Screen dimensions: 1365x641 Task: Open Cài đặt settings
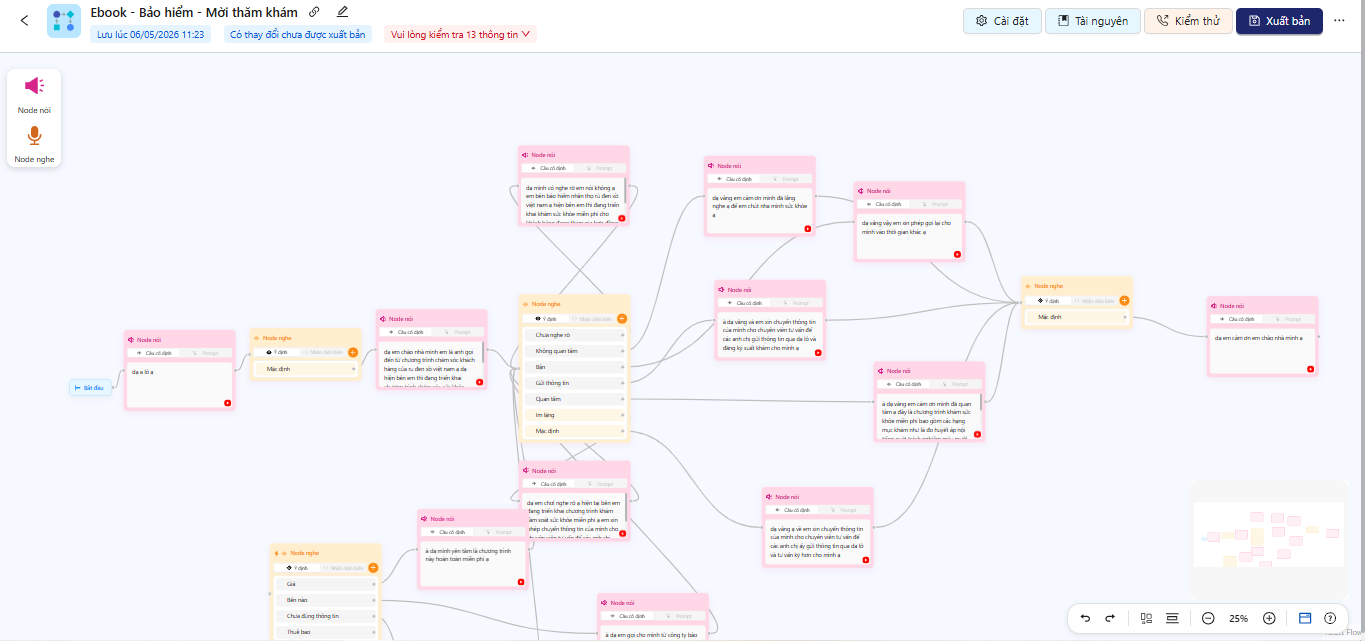pos(1002,21)
